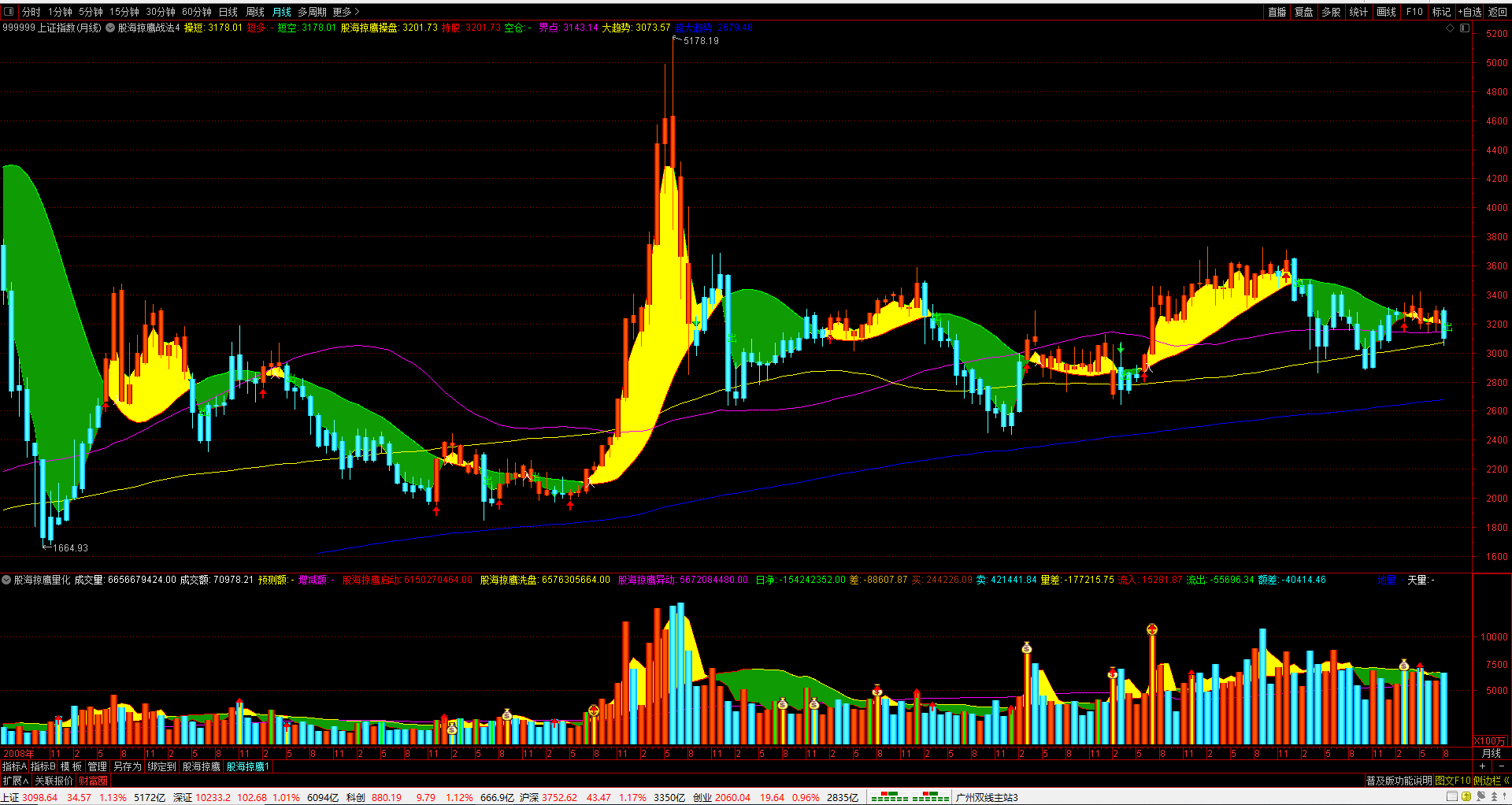Toggle the left panel icon at top-left

tap(9, 12)
